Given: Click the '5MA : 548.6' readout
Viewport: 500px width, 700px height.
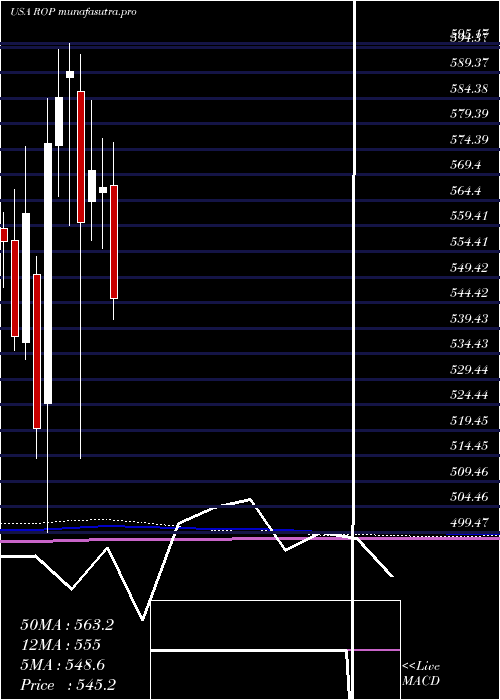Looking at the screenshot, I should click(x=62, y=665).
